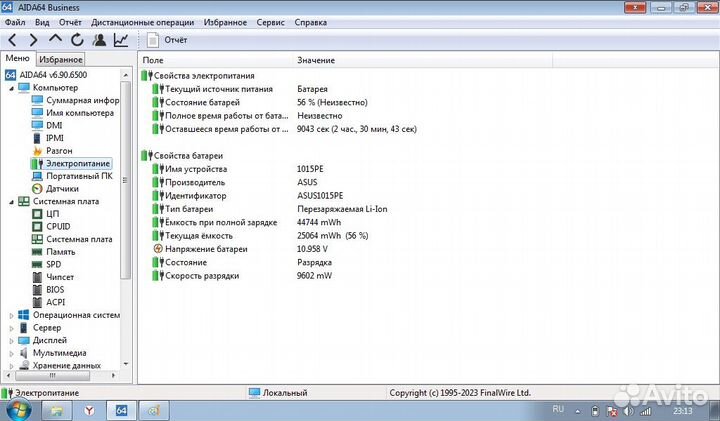The width and height of the screenshot is (720, 421).
Task: Expand the Хранение данных branch
Action: pos(11,366)
